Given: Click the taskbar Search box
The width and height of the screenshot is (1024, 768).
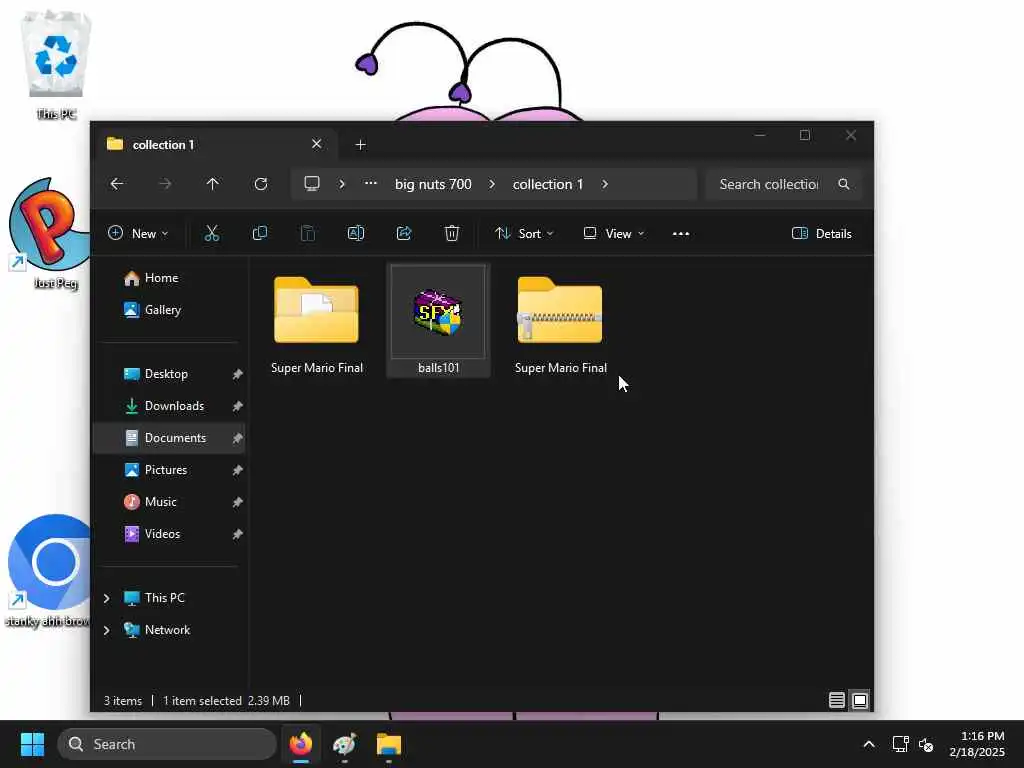Looking at the screenshot, I should 167,744.
